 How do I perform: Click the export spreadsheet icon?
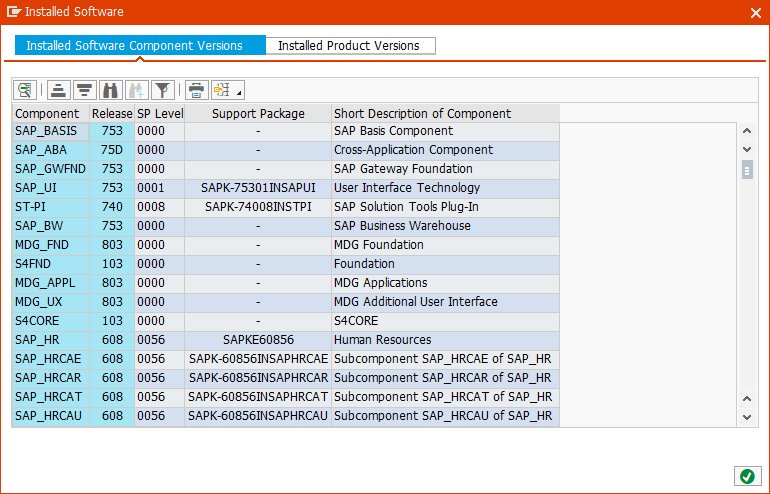click(x=221, y=90)
